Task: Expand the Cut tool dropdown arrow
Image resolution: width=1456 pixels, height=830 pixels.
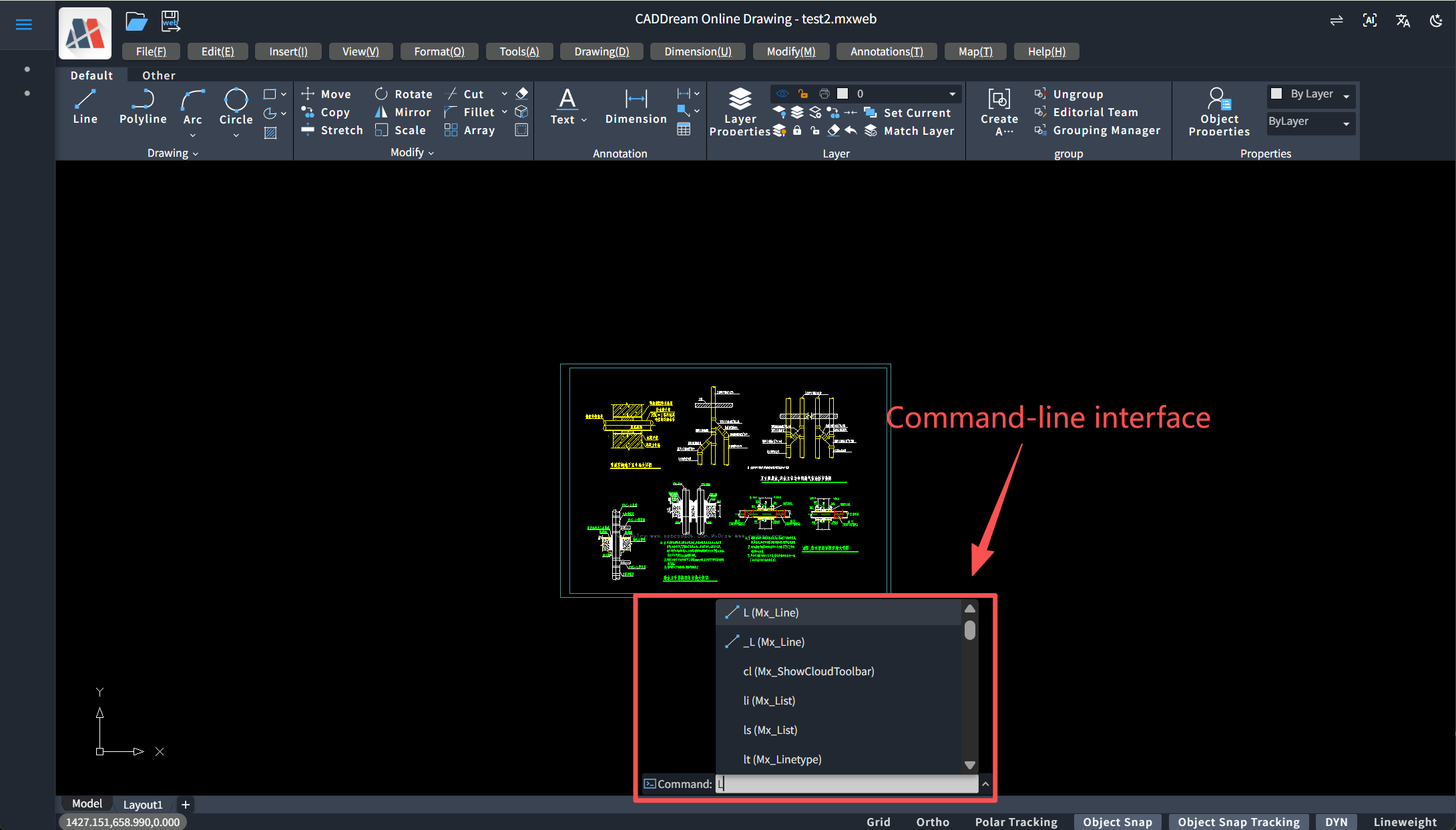Action: click(505, 94)
